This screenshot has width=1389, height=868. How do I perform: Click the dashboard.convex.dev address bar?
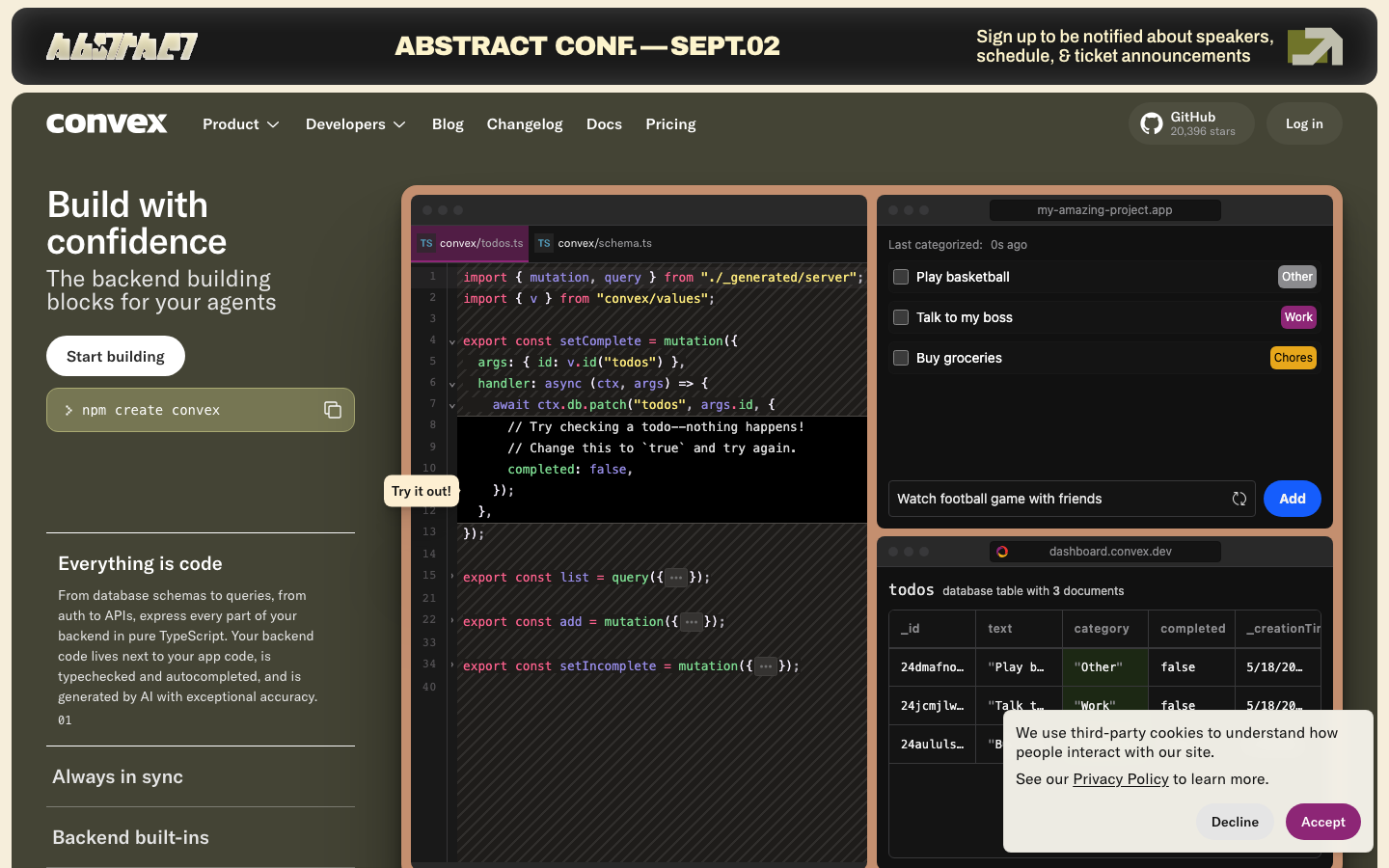(1105, 552)
